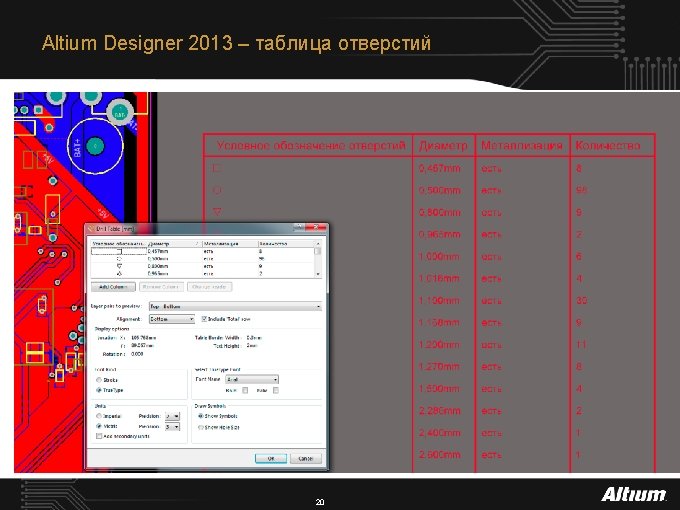This screenshot has width=680, height=510.
Task: Choose Imperial units radio button
Action: point(99,416)
